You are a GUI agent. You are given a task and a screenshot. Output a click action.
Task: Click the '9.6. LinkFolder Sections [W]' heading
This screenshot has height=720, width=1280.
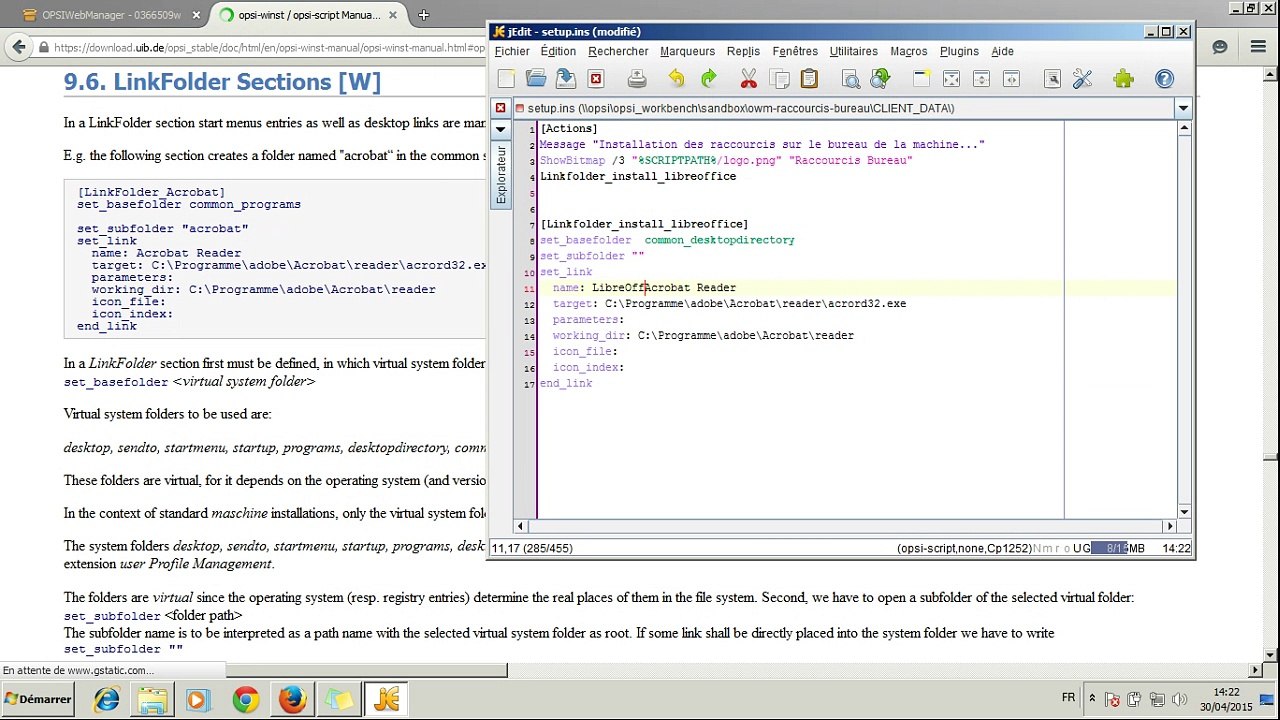[x=222, y=82]
